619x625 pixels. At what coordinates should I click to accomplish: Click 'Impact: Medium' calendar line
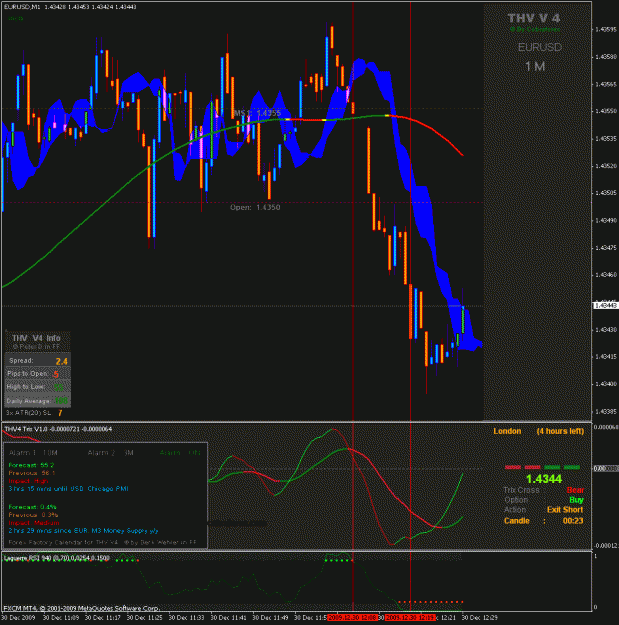pos(34,523)
